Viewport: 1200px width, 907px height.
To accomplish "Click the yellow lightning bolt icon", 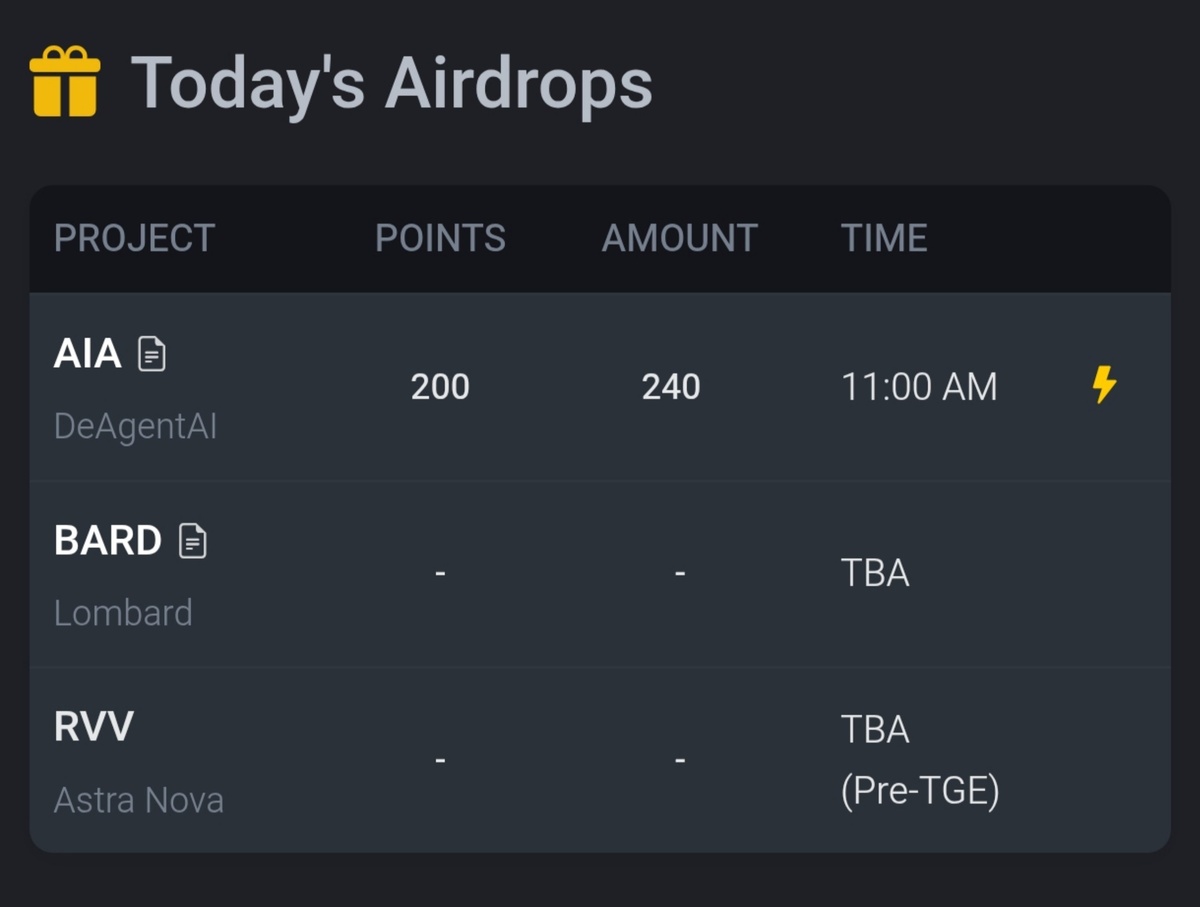I will [1104, 385].
